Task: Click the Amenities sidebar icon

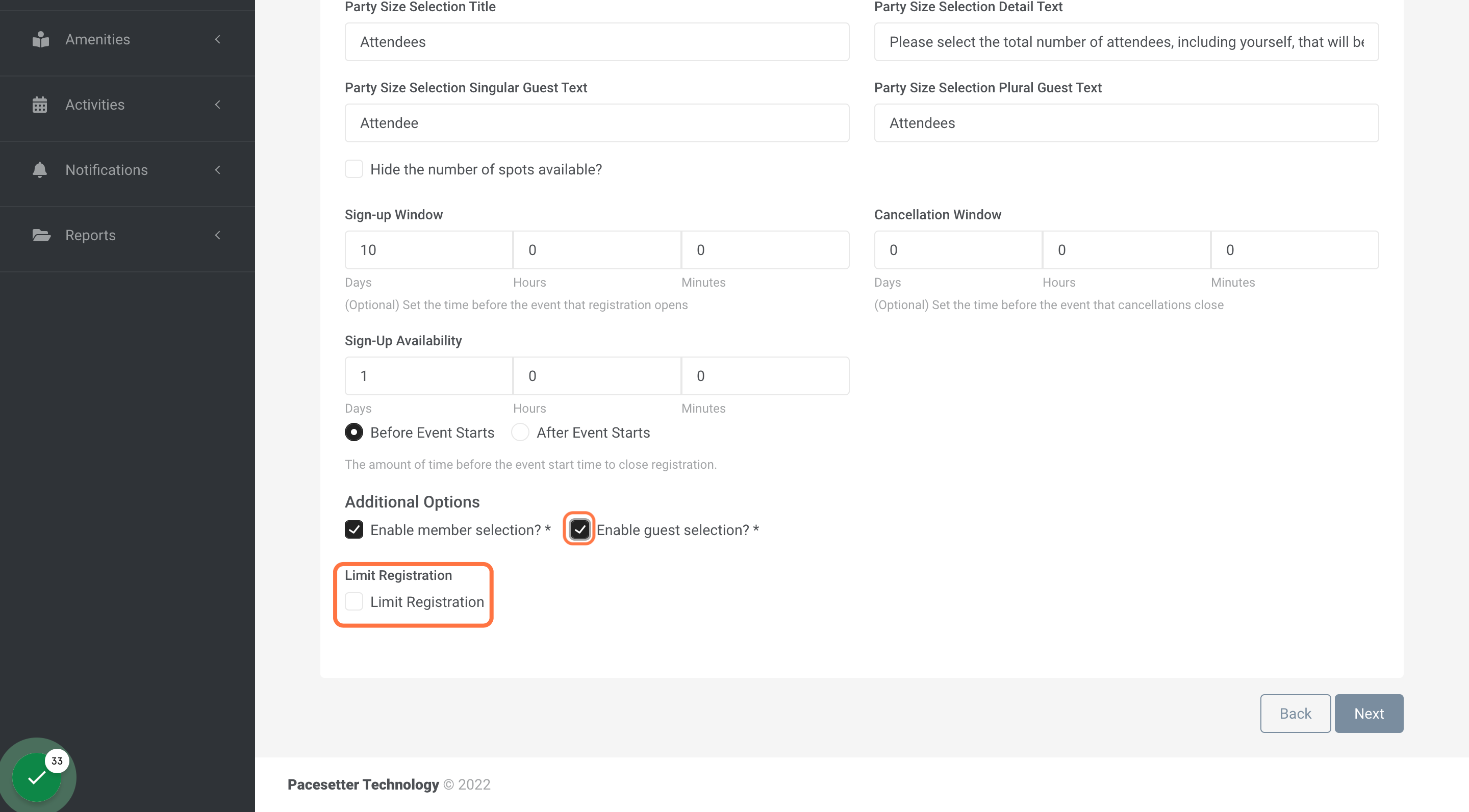Action: tap(40, 39)
